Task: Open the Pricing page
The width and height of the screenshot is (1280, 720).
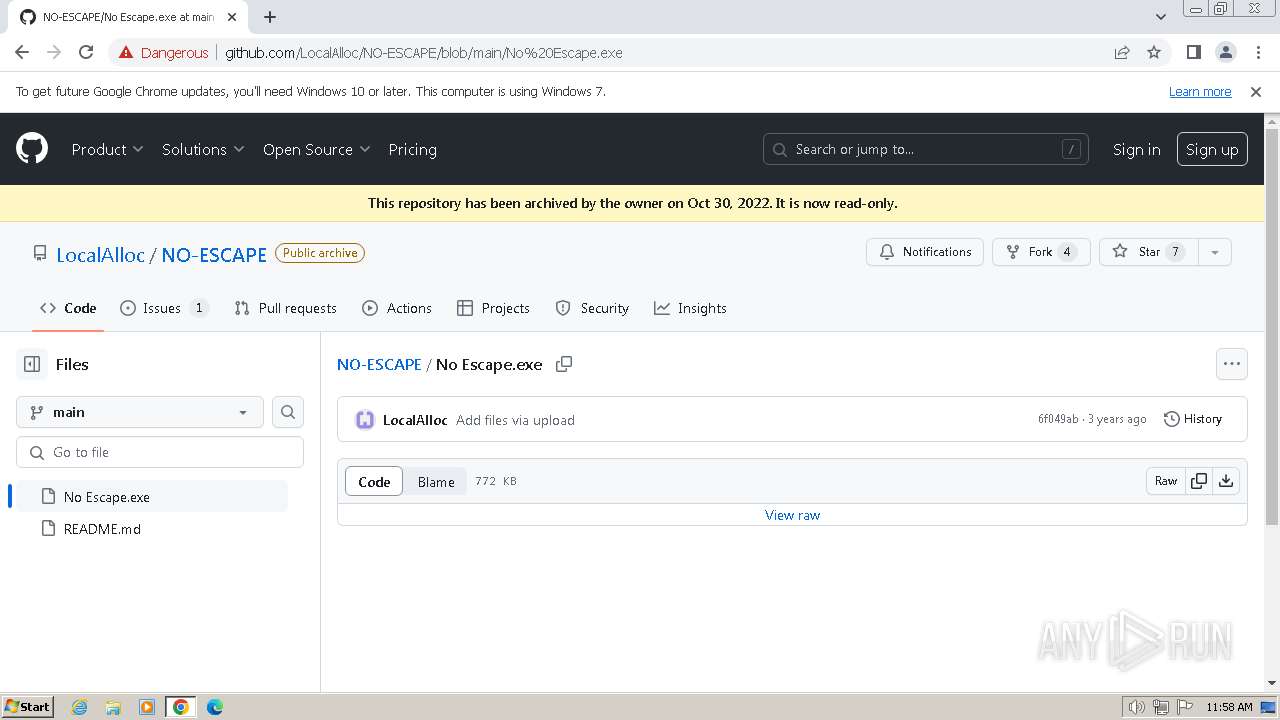Action: click(x=412, y=149)
